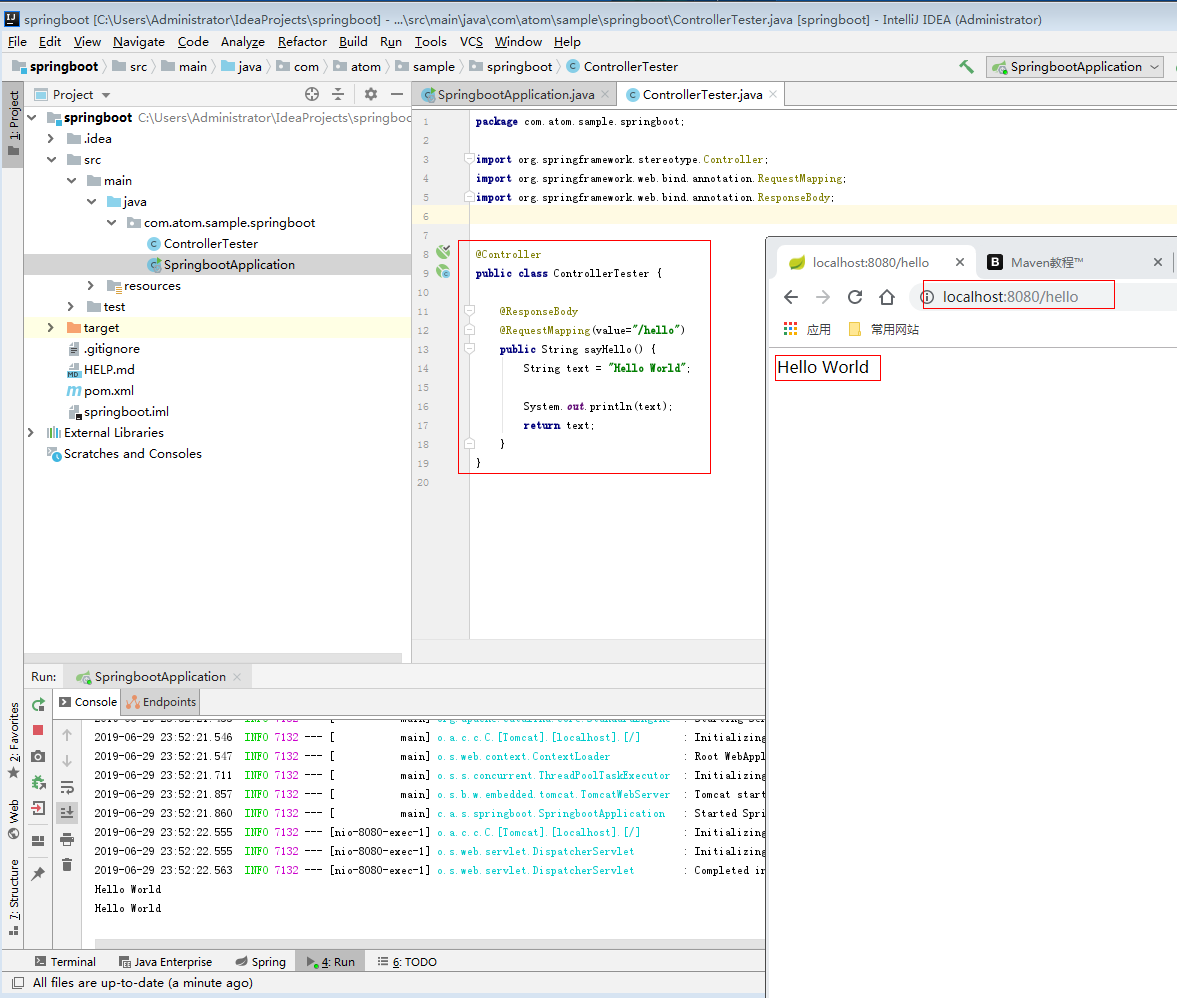This screenshot has width=1177, height=998.
Task: Reload the localhost page in browser
Action: (855, 297)
